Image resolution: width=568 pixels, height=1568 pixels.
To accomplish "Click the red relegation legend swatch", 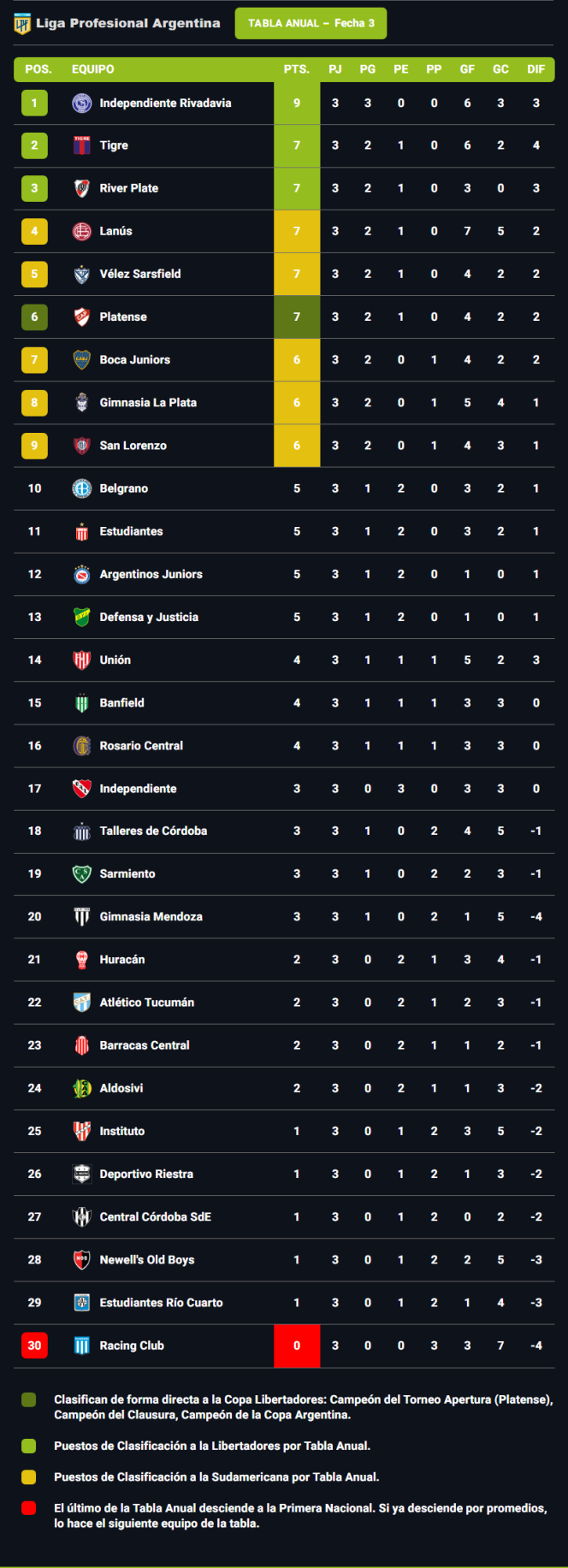I will pyautogui.click(x=29, y=1508).
